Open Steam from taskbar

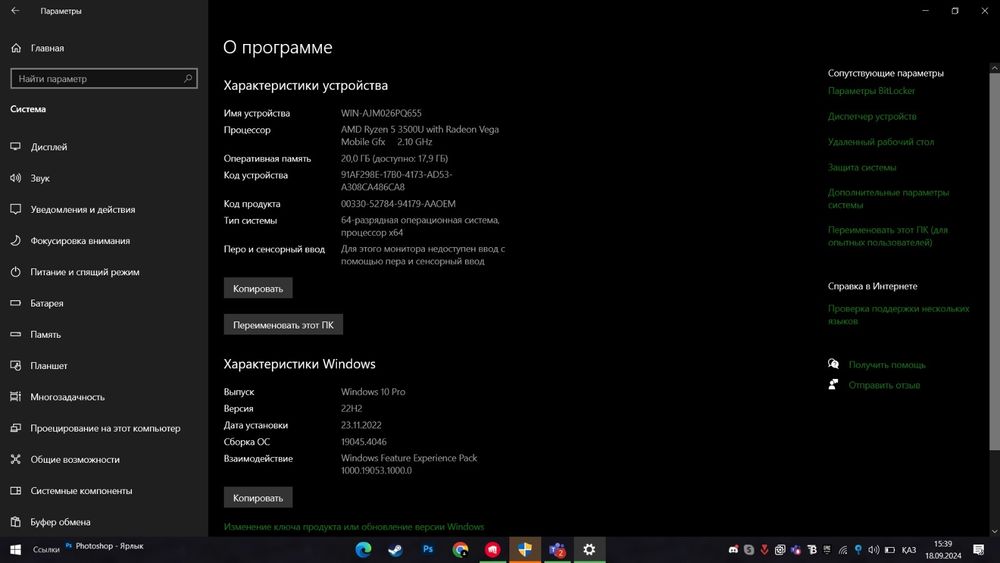click(x=395, y=550)
